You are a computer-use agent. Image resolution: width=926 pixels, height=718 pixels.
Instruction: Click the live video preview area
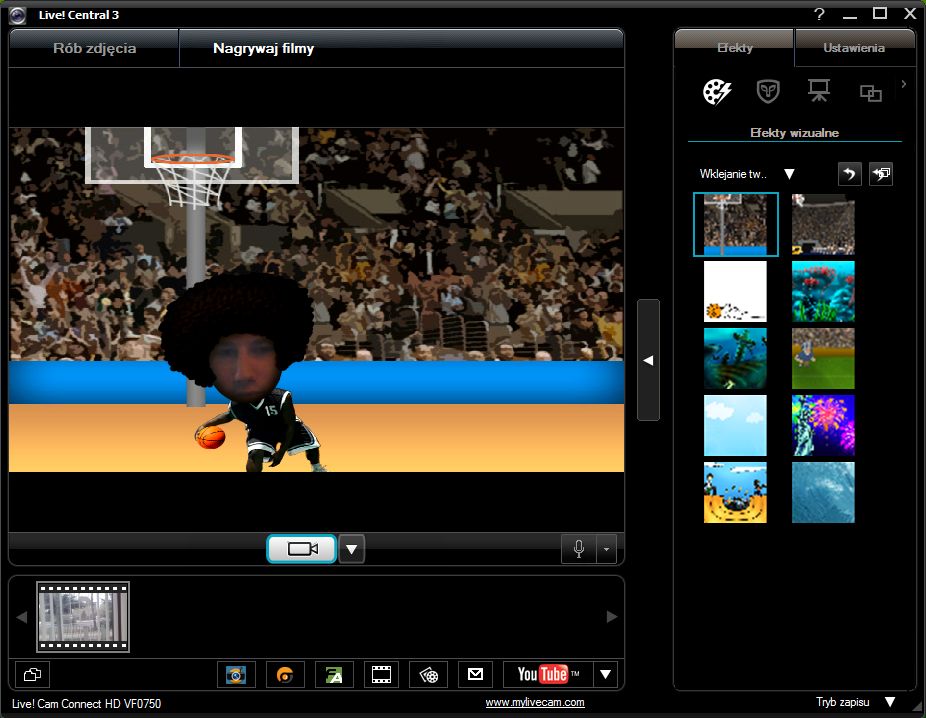(317, 299)
